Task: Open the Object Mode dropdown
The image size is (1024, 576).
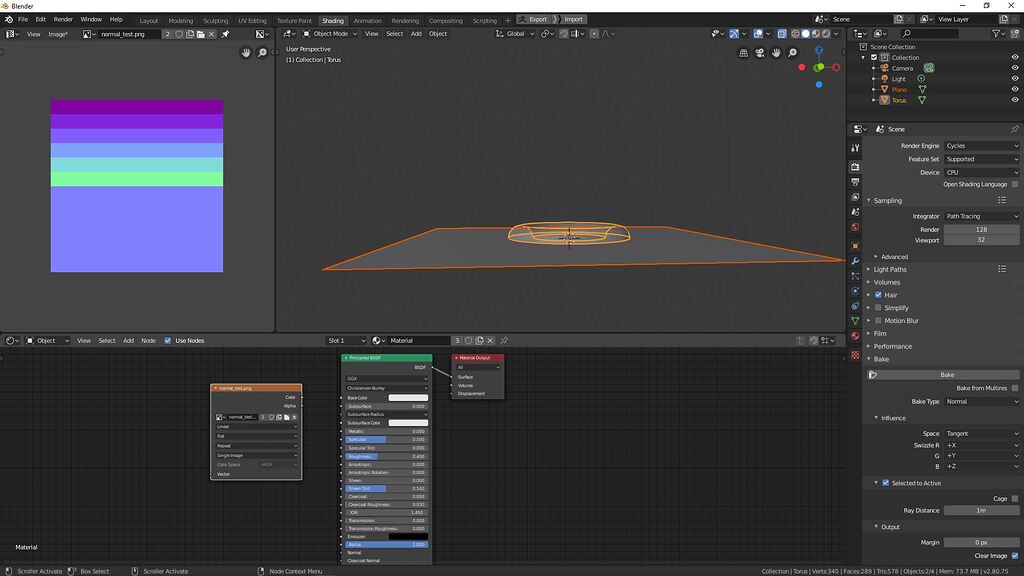Action: coord(330,34)
